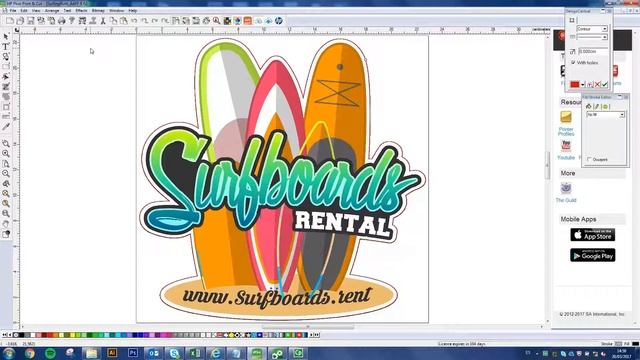
Task: Open Photoshop from taskbar
Action: click(x=133, y=353)
